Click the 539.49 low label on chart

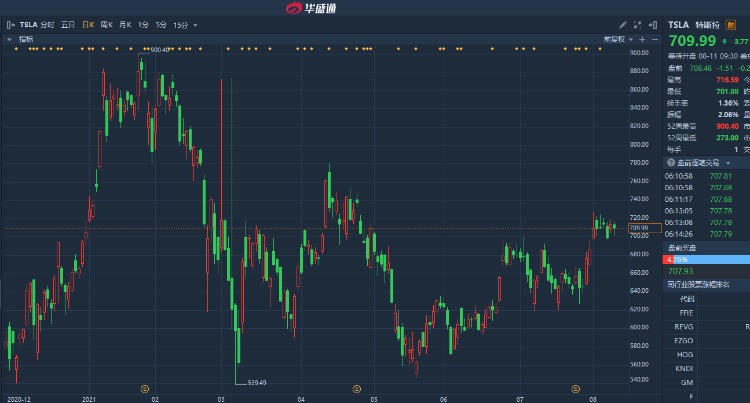click(257, 382)
